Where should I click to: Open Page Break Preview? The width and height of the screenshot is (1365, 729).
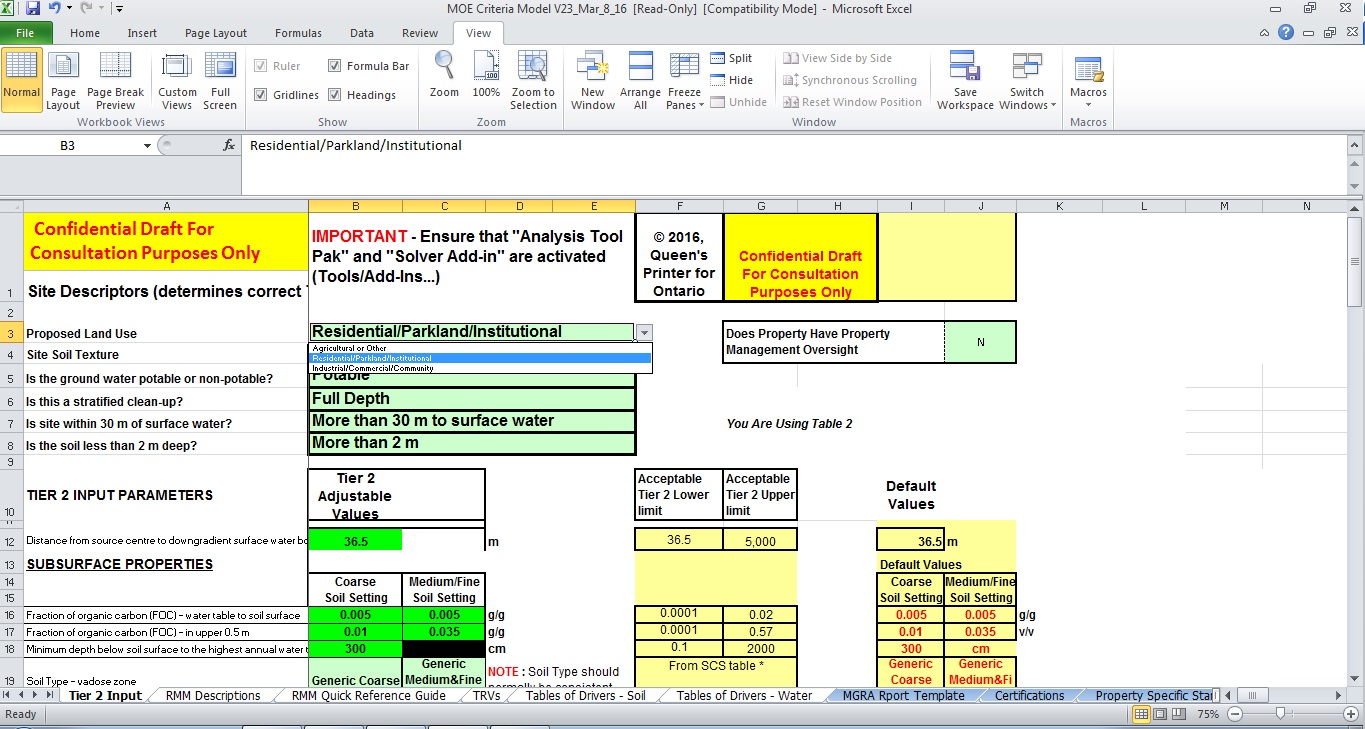(115, 80)
